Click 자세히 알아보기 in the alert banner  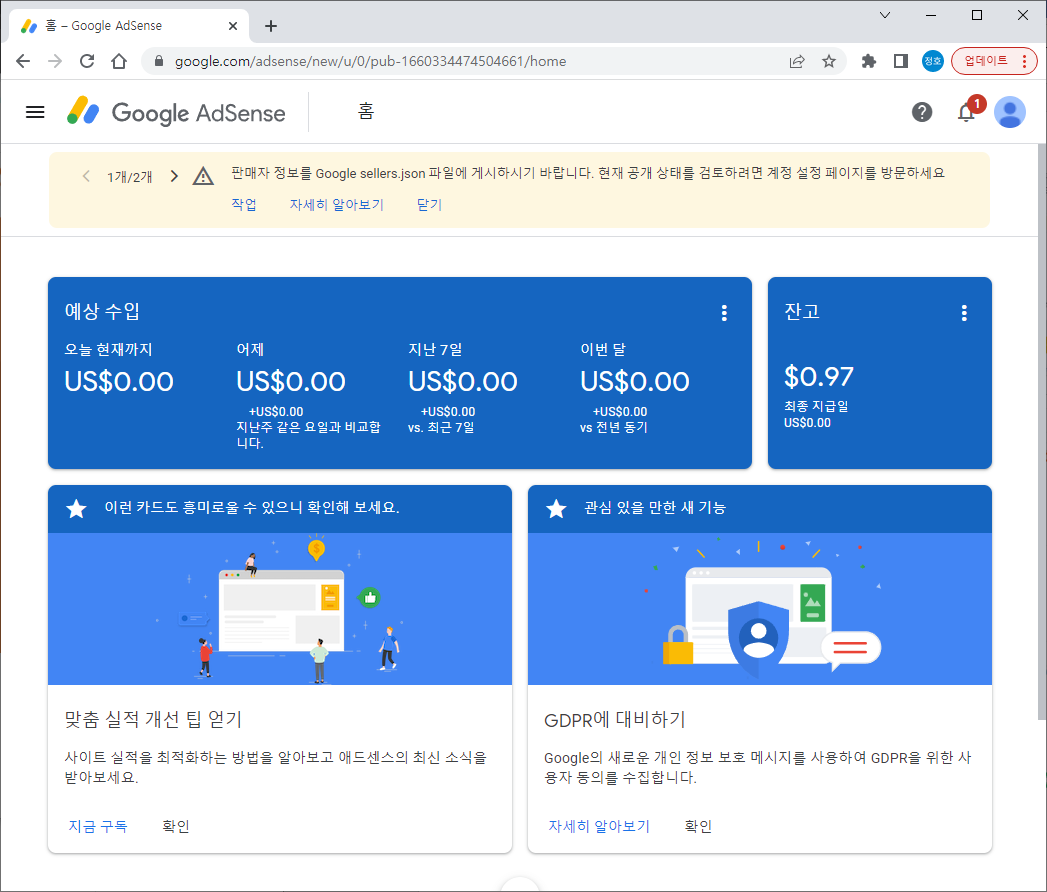pos(337,204)
